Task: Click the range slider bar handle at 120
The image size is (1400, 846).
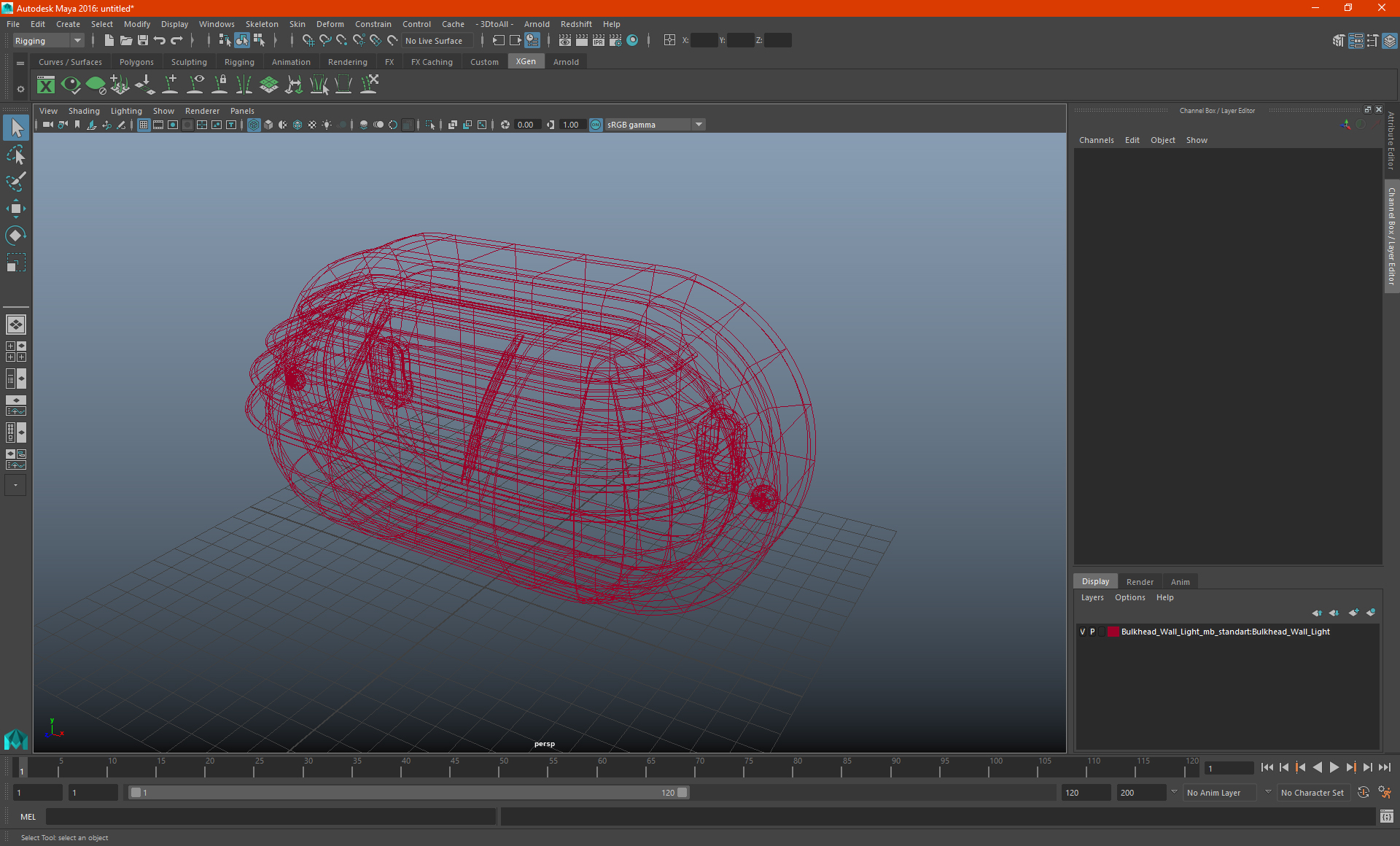Action: tap(682, 793)
